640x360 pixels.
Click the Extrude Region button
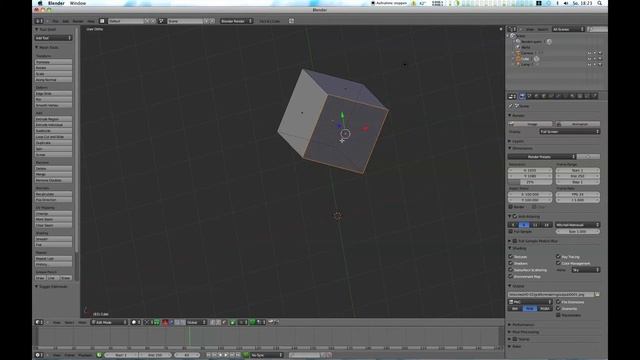53,119
